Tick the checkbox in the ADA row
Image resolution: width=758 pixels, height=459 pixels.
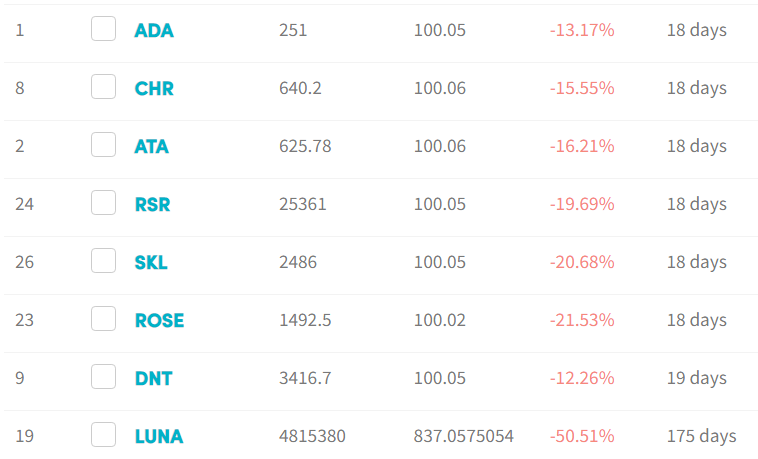point(103,29)
